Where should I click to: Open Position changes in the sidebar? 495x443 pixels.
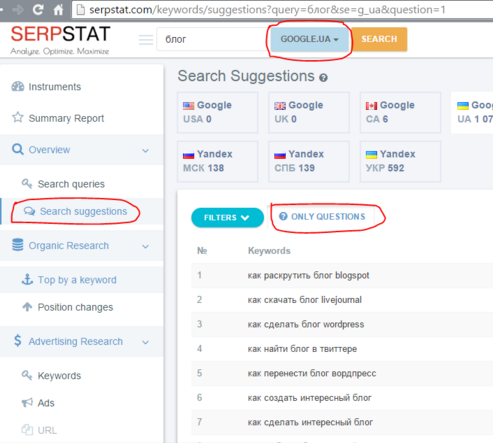(x=75, y=307)
